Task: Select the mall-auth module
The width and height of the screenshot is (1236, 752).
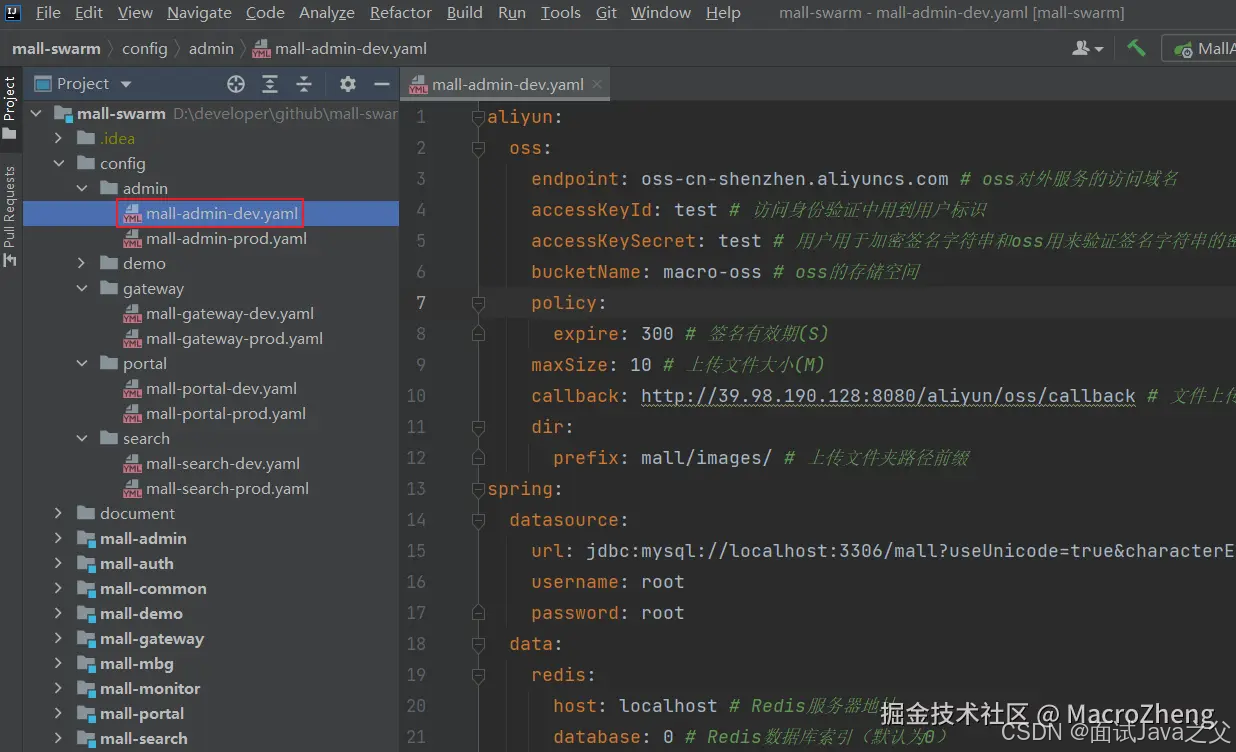Action: 137,563
